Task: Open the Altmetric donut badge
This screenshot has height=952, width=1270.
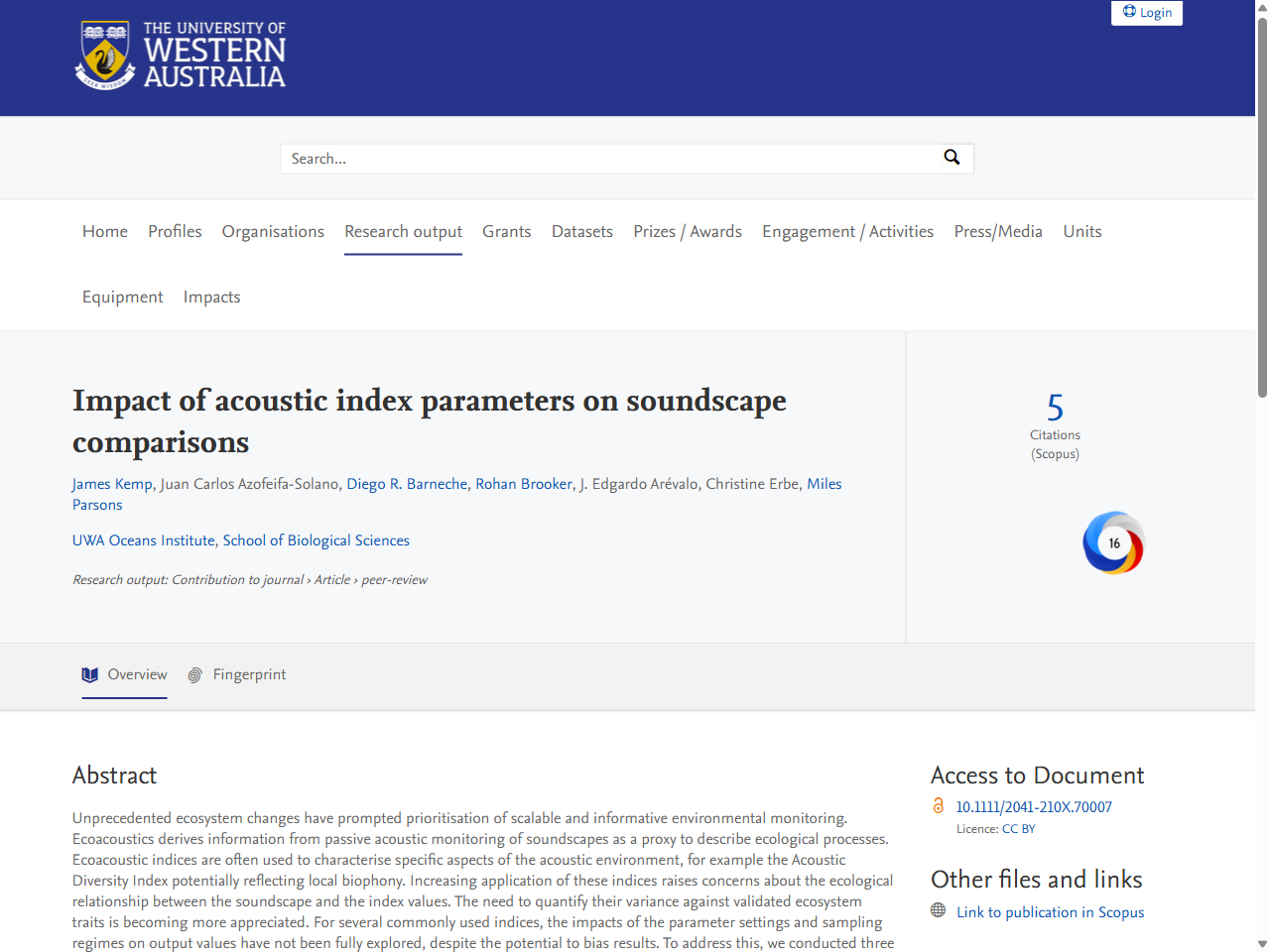Action: coord(1113,542)
